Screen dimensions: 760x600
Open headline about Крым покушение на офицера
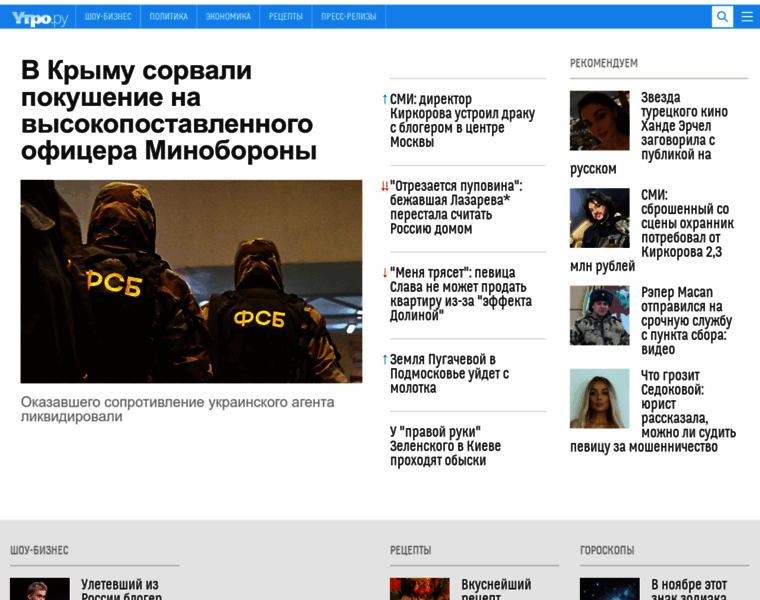(169, 110)
